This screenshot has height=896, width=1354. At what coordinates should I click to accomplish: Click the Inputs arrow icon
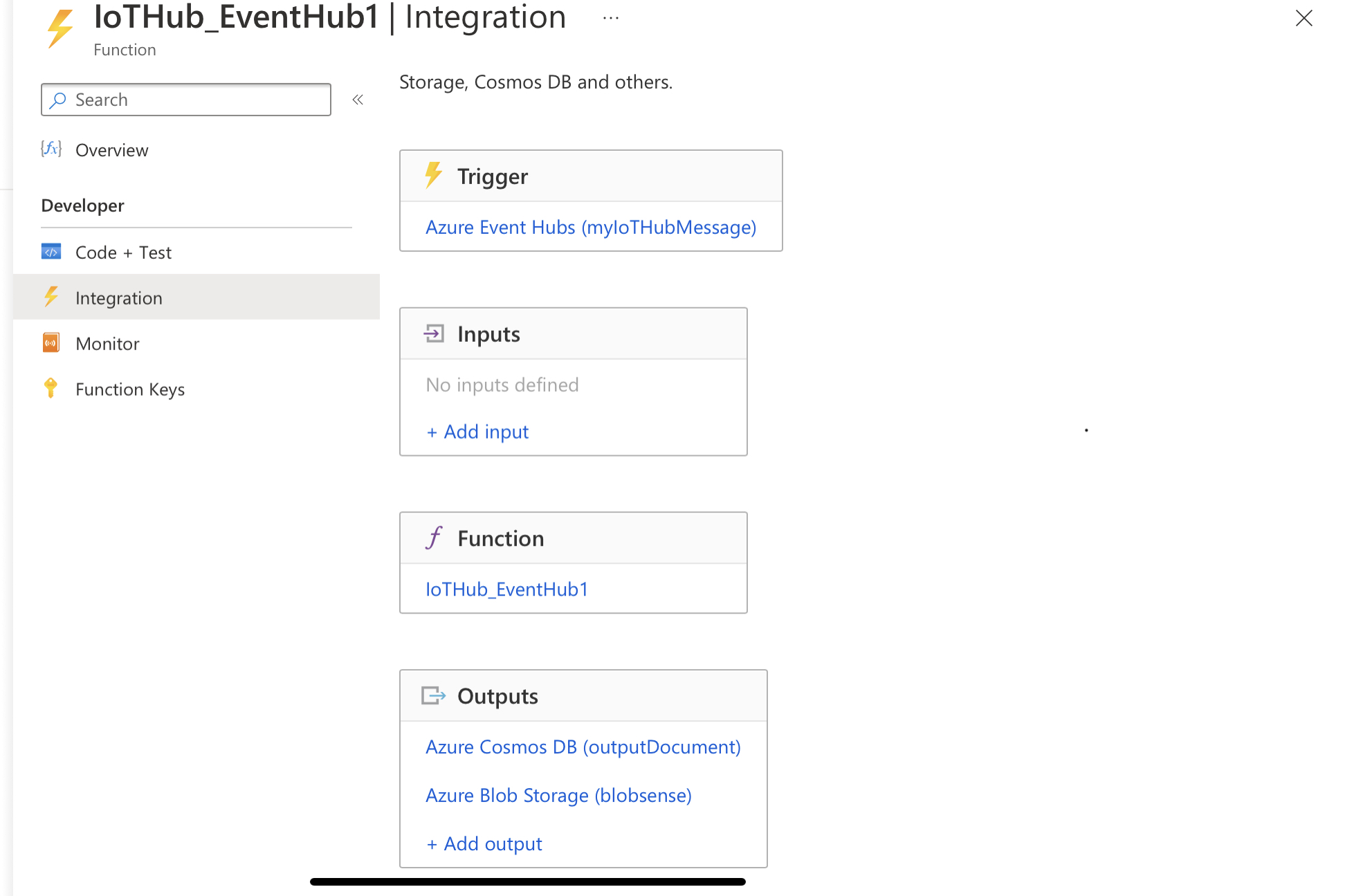(x=434, y=333)
